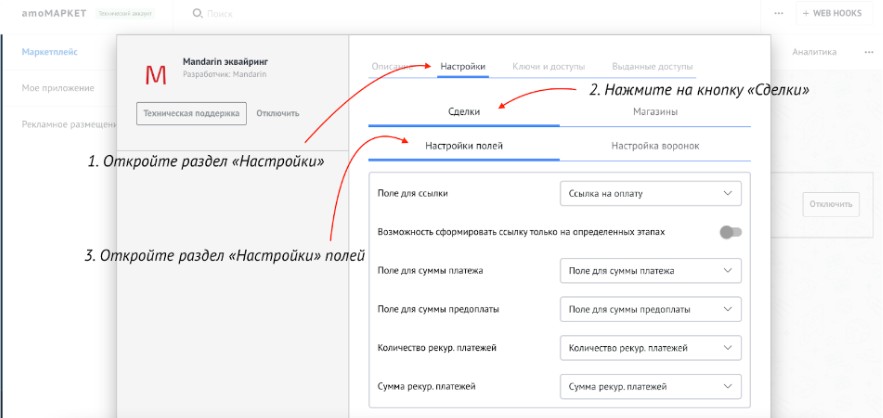Click the Разработчик: Mandarin text

coord(225,74)
